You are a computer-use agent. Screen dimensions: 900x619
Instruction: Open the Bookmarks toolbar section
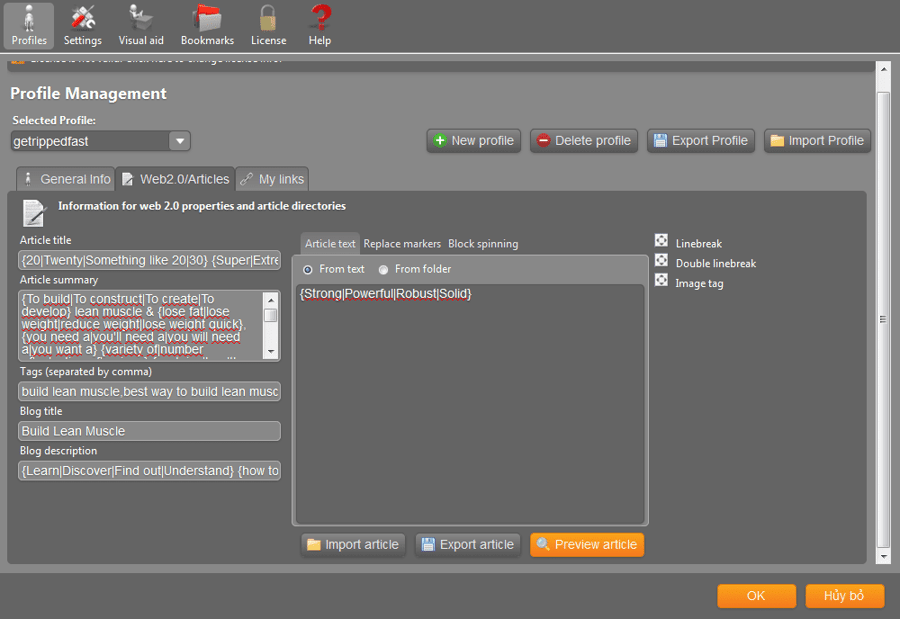[207, 26]
